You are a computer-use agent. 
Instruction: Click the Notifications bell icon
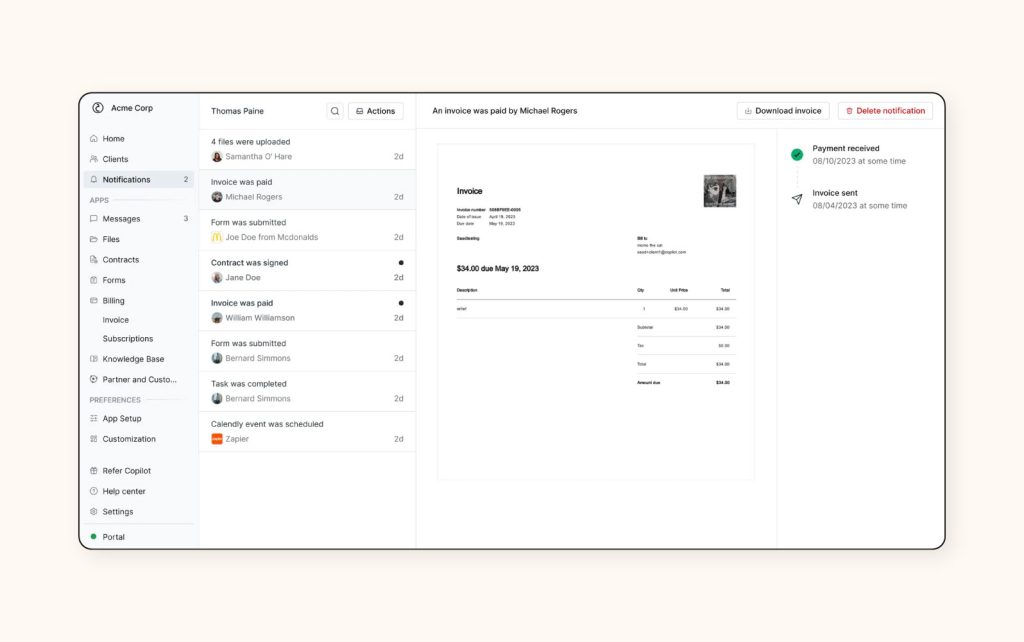pos(94,179)
